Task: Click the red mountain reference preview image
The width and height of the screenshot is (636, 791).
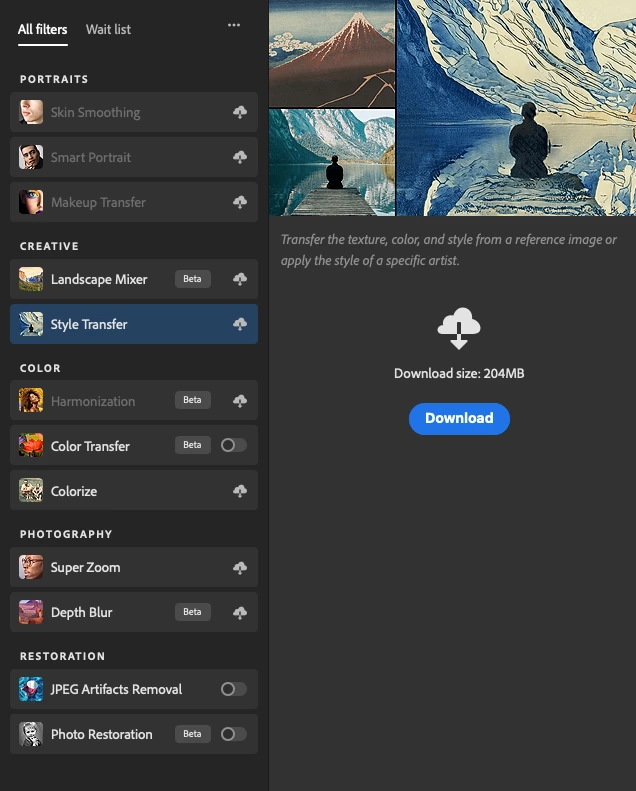Action: [332, 53]
